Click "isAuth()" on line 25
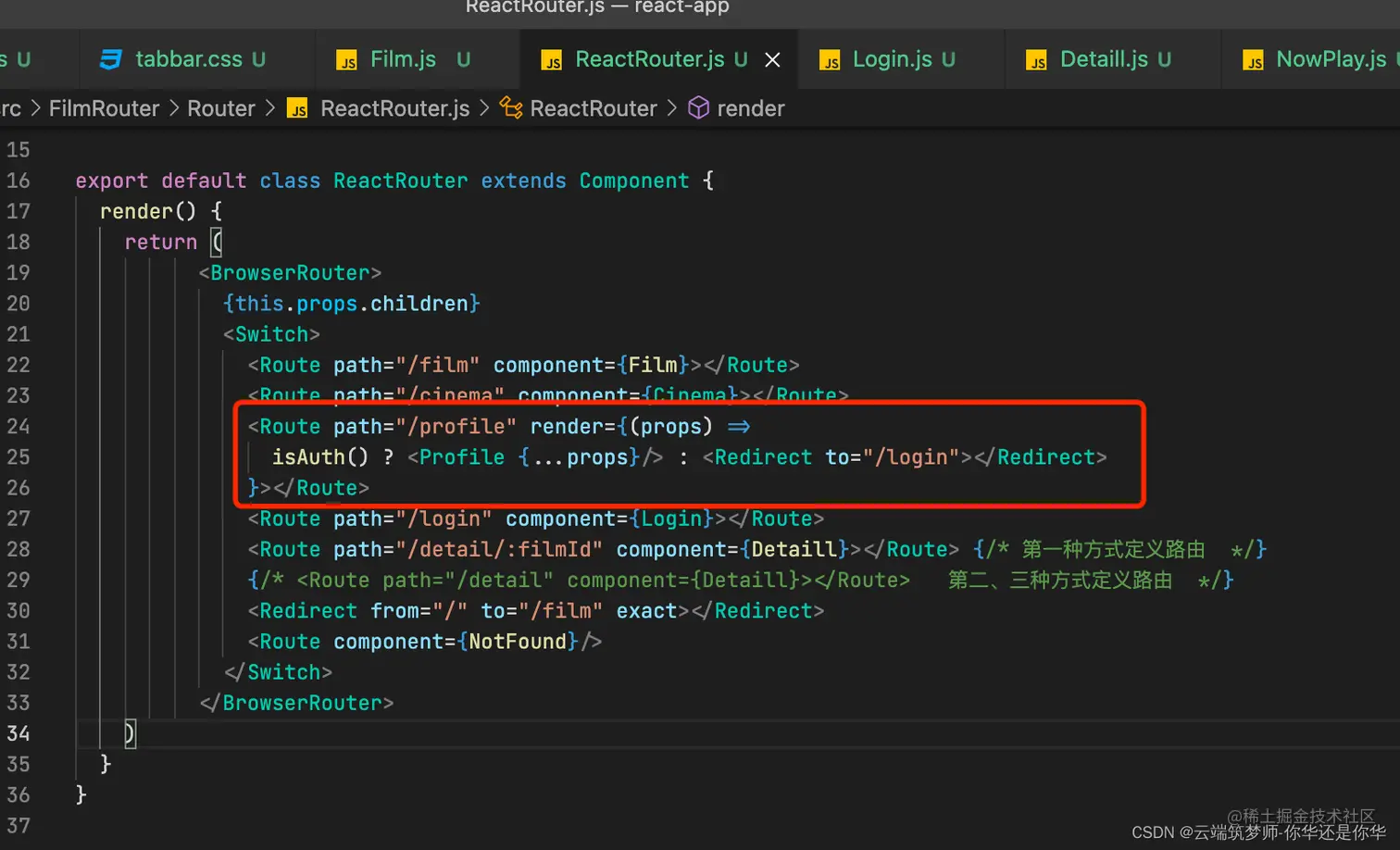Viewport: 1400px width, 850px height. click(320, 456)
